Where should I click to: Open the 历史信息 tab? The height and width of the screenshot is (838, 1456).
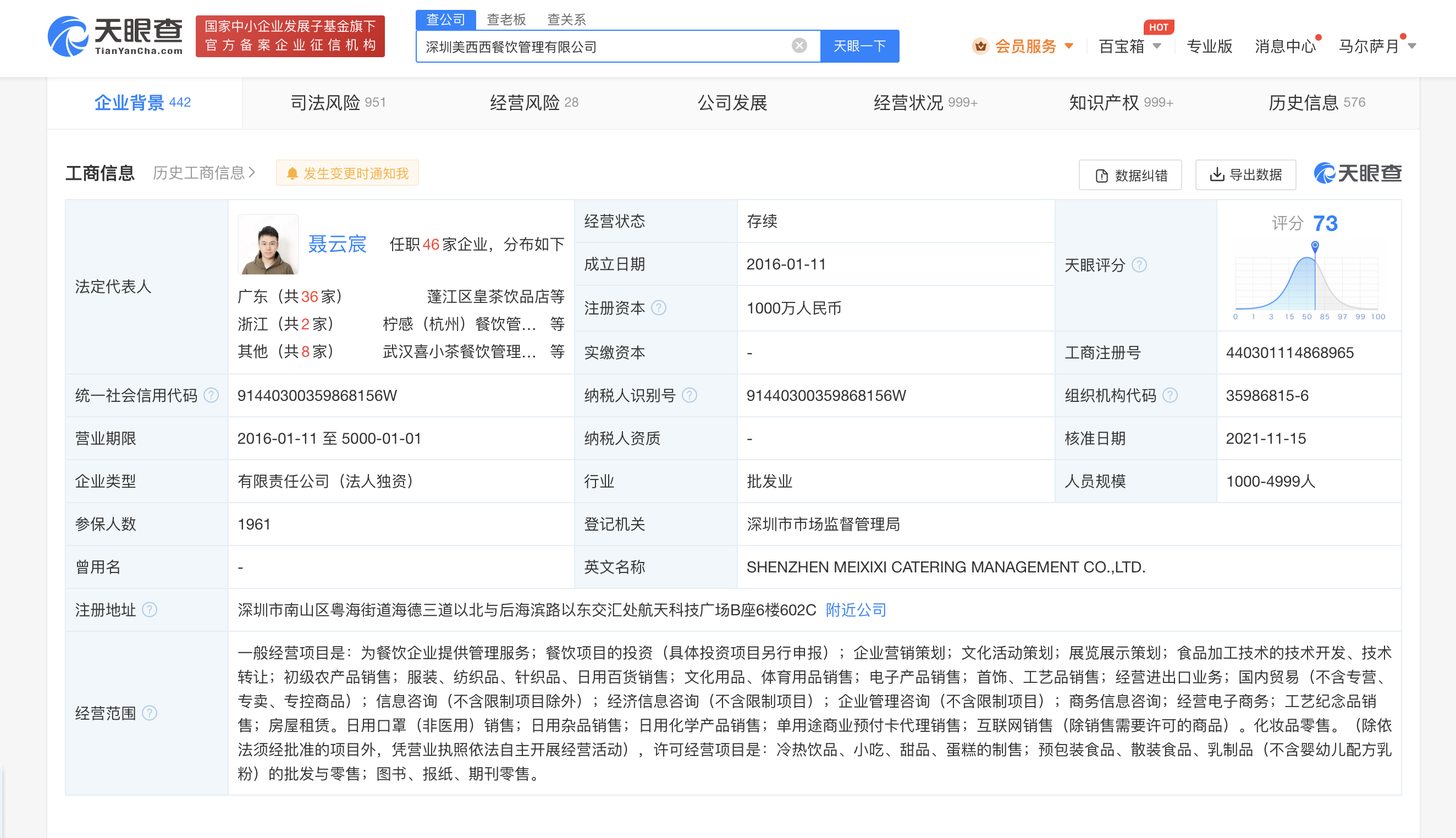pyautogui.click(x=1316, y=102)
